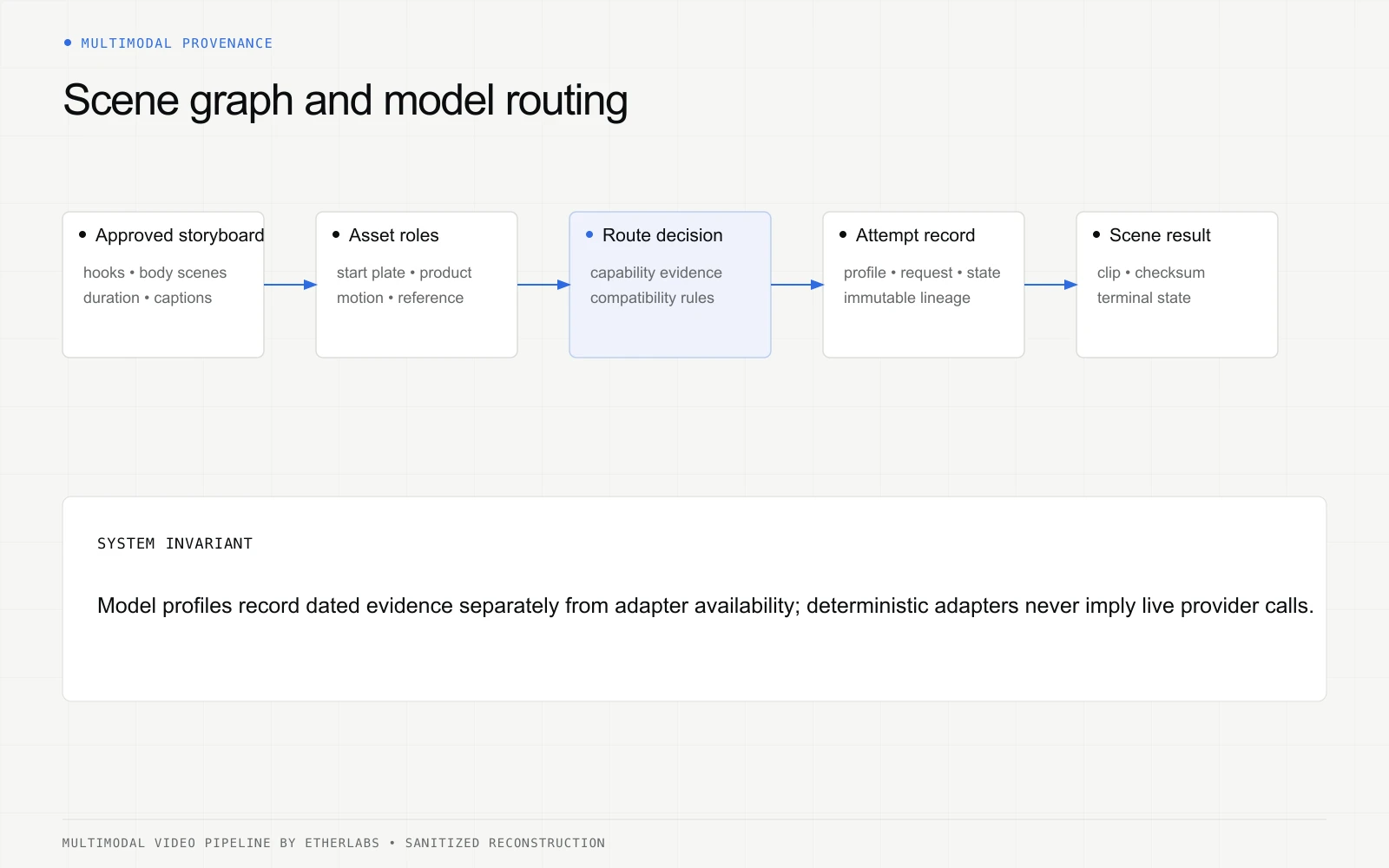1389x868 pixels.
Task: Click 'duration • captions' text
Action: coord(148,298)
